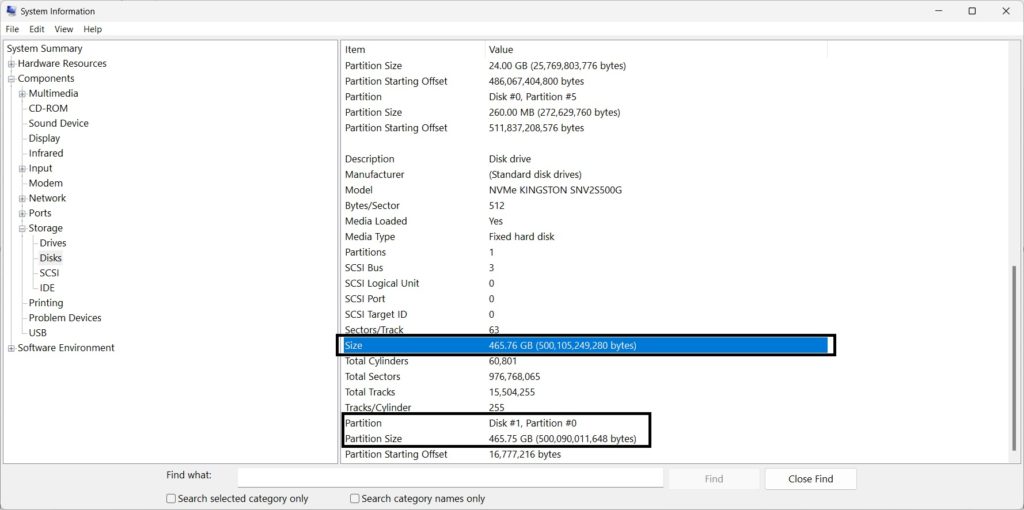Select Sound Device in the tree
Screen dimensions: 1024x510
tap(58, 123)
